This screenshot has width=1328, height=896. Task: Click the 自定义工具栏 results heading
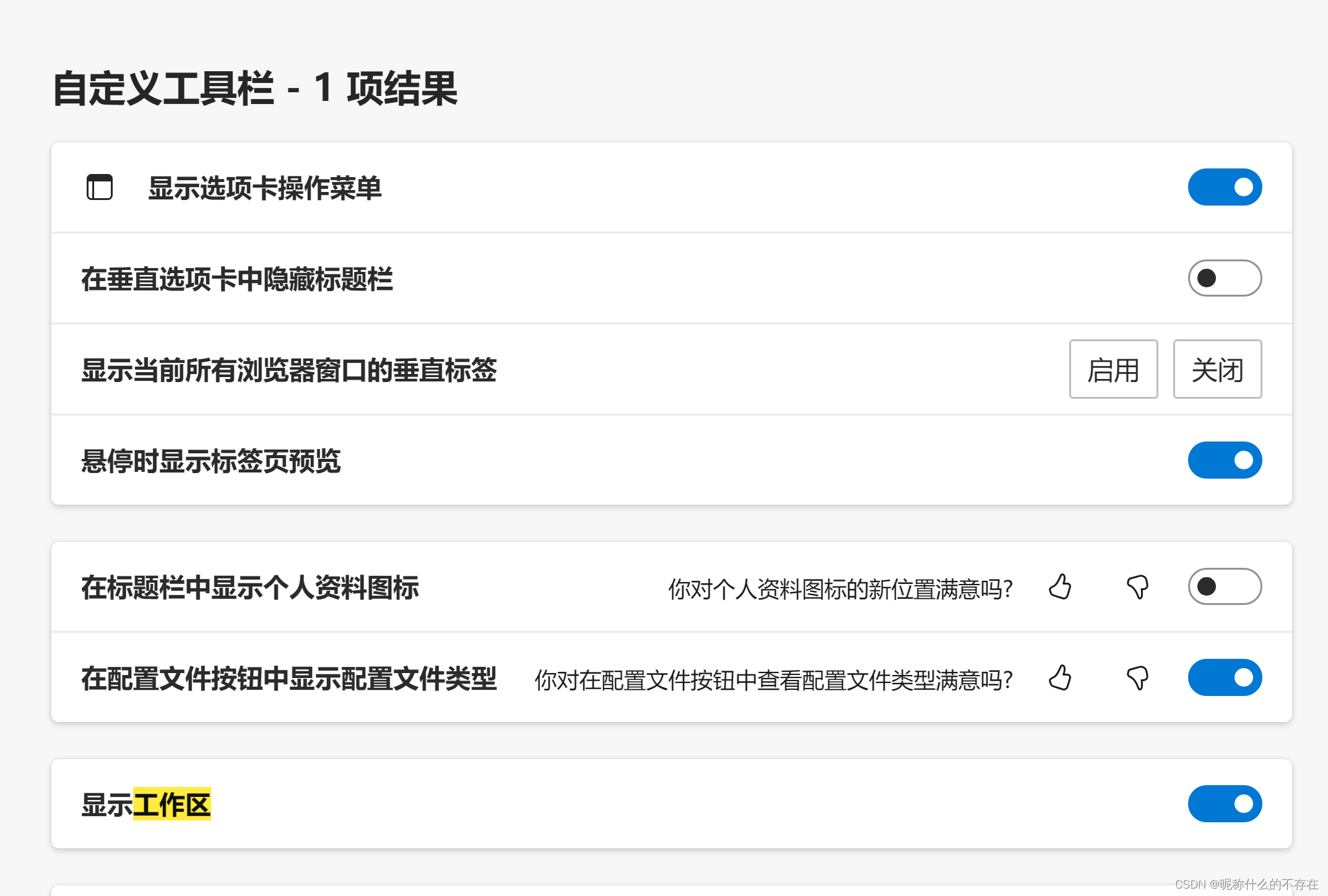click(x=254, y=89)
